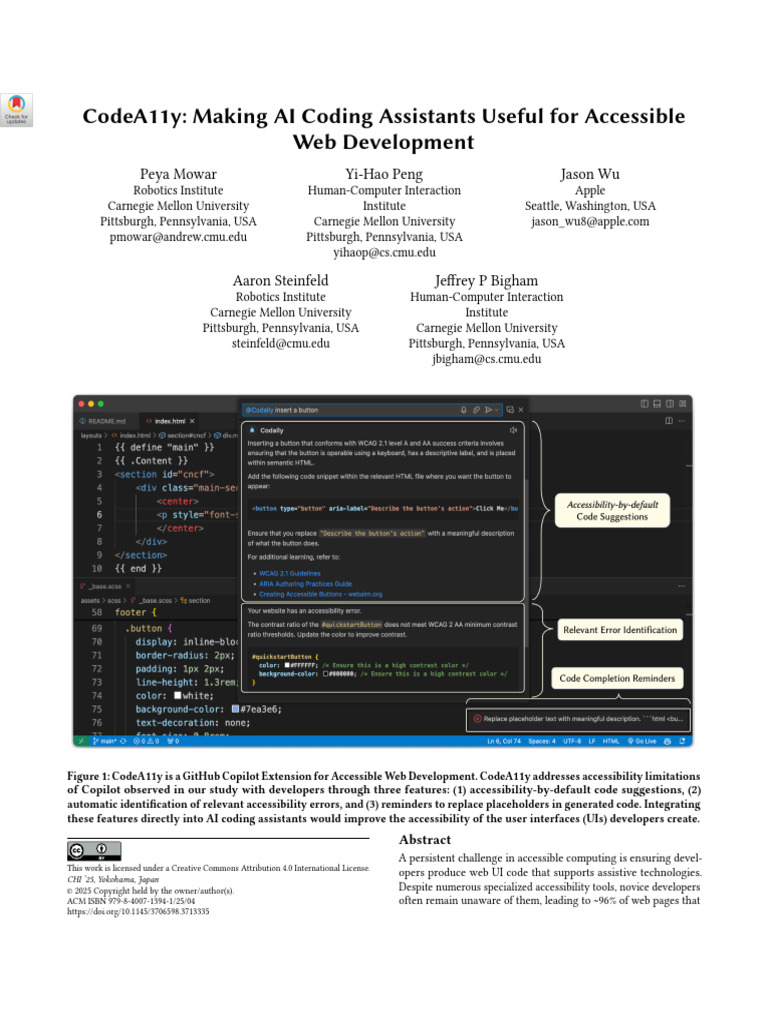
Task: Click the email pmowar@andrew.cmu.edu
Action: pyautogui.click(x=178, y=237)
